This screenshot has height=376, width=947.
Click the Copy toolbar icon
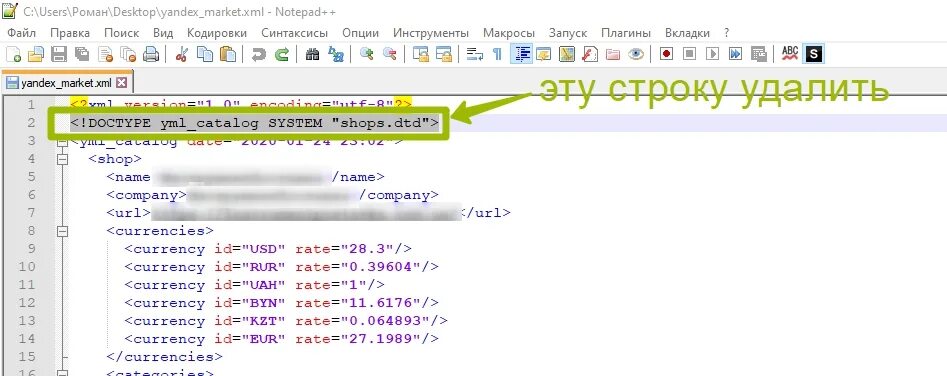(x=205, y=54)
